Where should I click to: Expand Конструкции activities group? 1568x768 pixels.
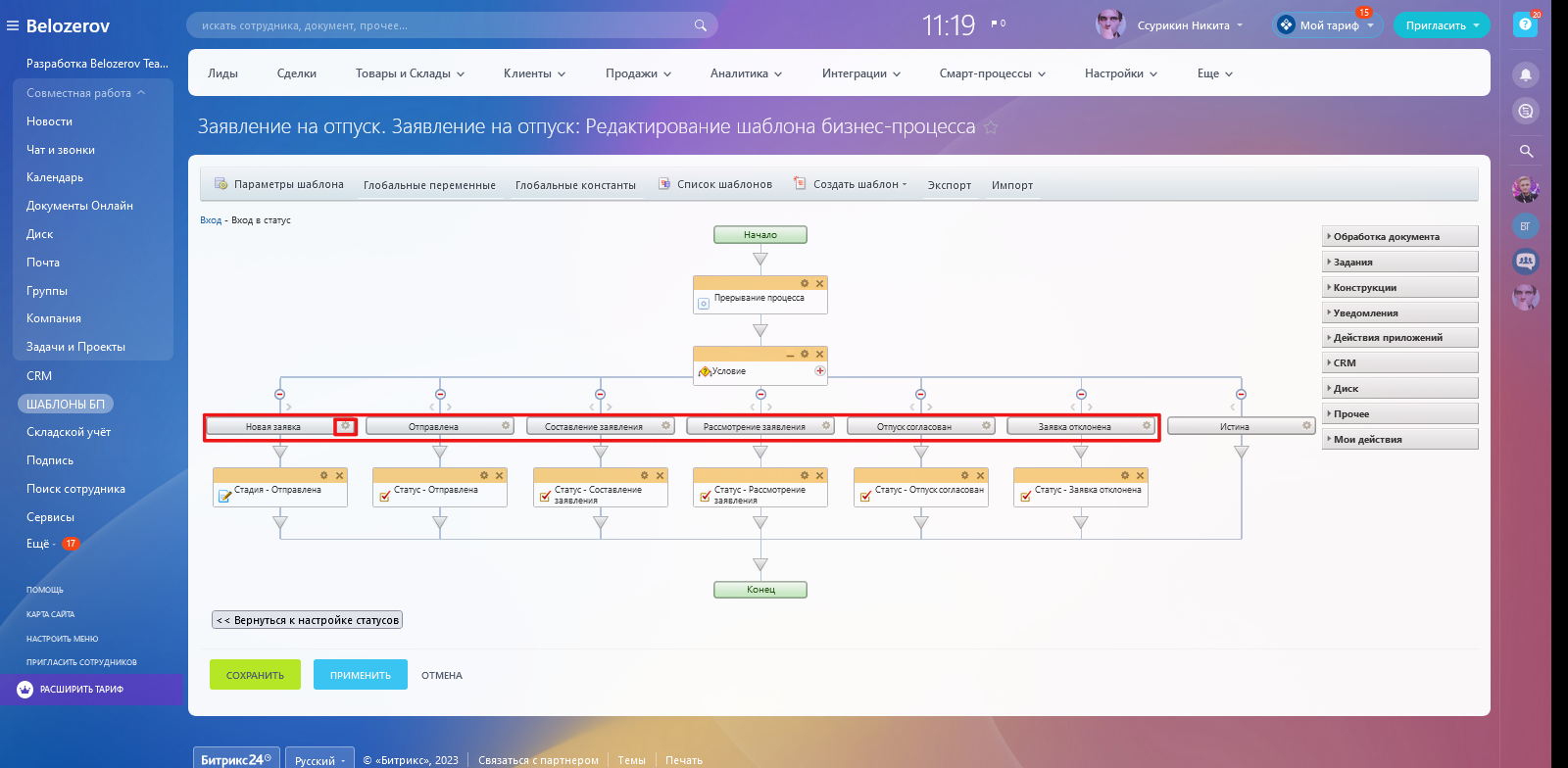(x=1399, y=288)
